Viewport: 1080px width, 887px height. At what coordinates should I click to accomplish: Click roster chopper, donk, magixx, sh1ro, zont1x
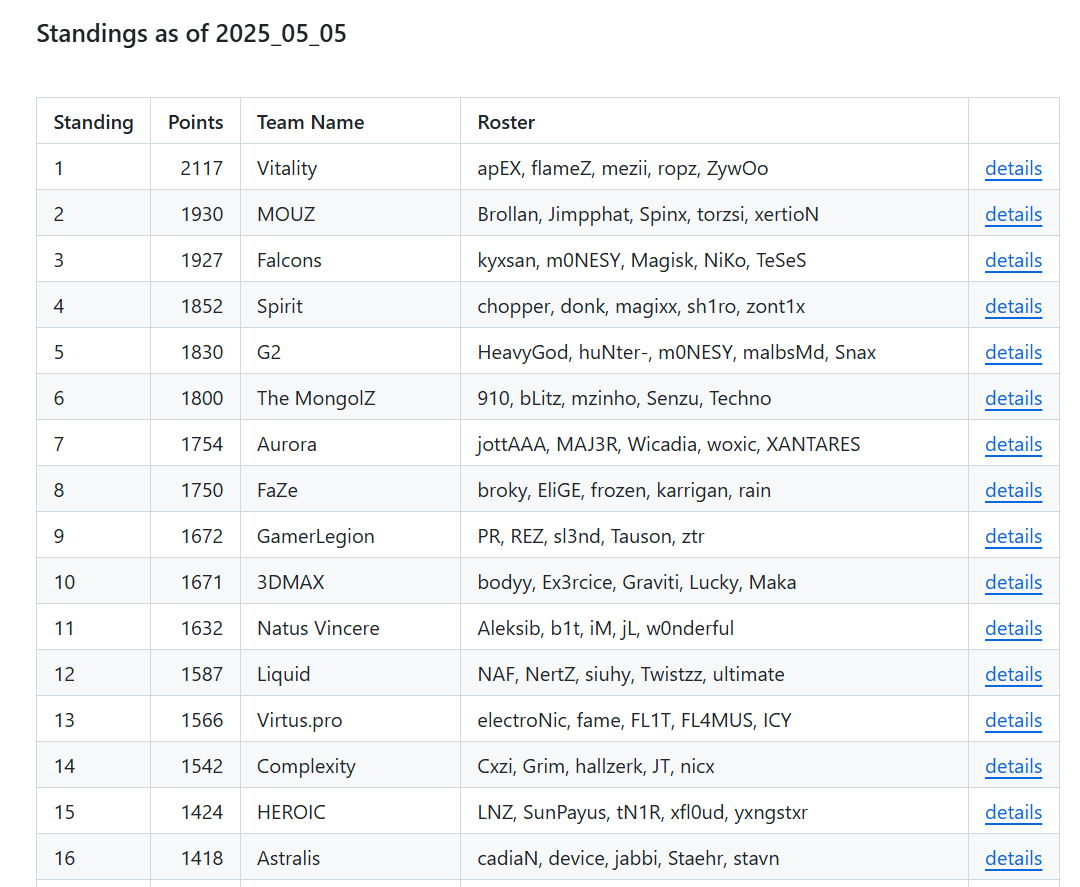(641, 306)
